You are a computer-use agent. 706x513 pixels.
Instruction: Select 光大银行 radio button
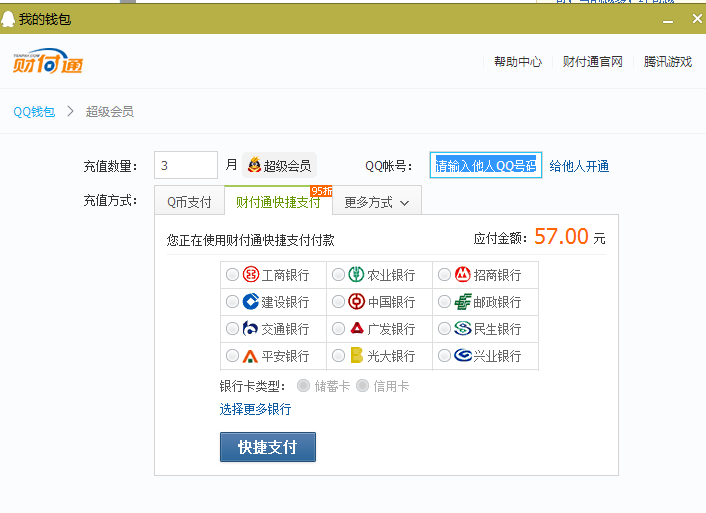338,355
